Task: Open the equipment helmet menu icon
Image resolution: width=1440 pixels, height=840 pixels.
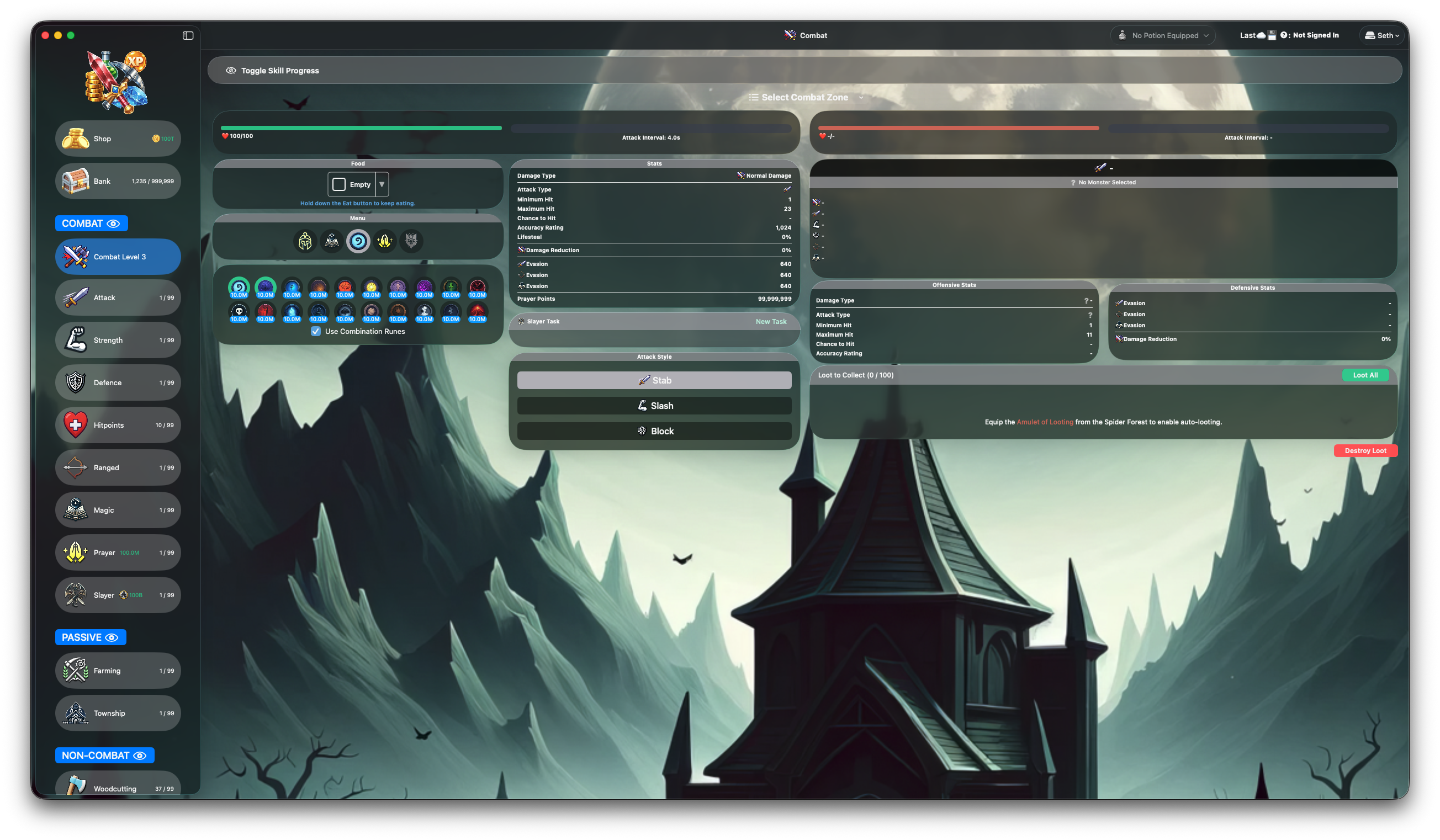Action: (305, 241)
